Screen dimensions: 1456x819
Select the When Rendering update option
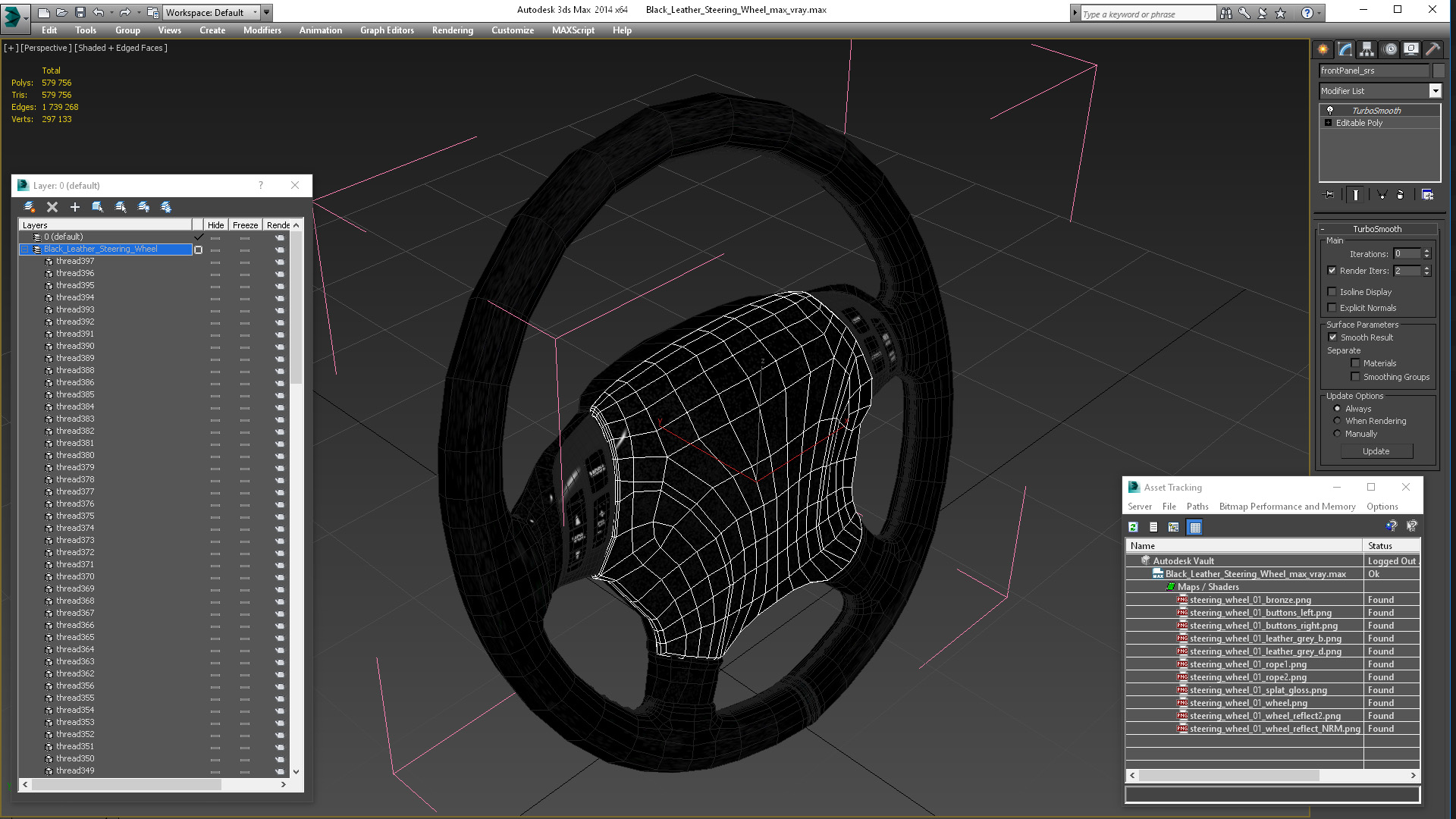pos(1337,421)
